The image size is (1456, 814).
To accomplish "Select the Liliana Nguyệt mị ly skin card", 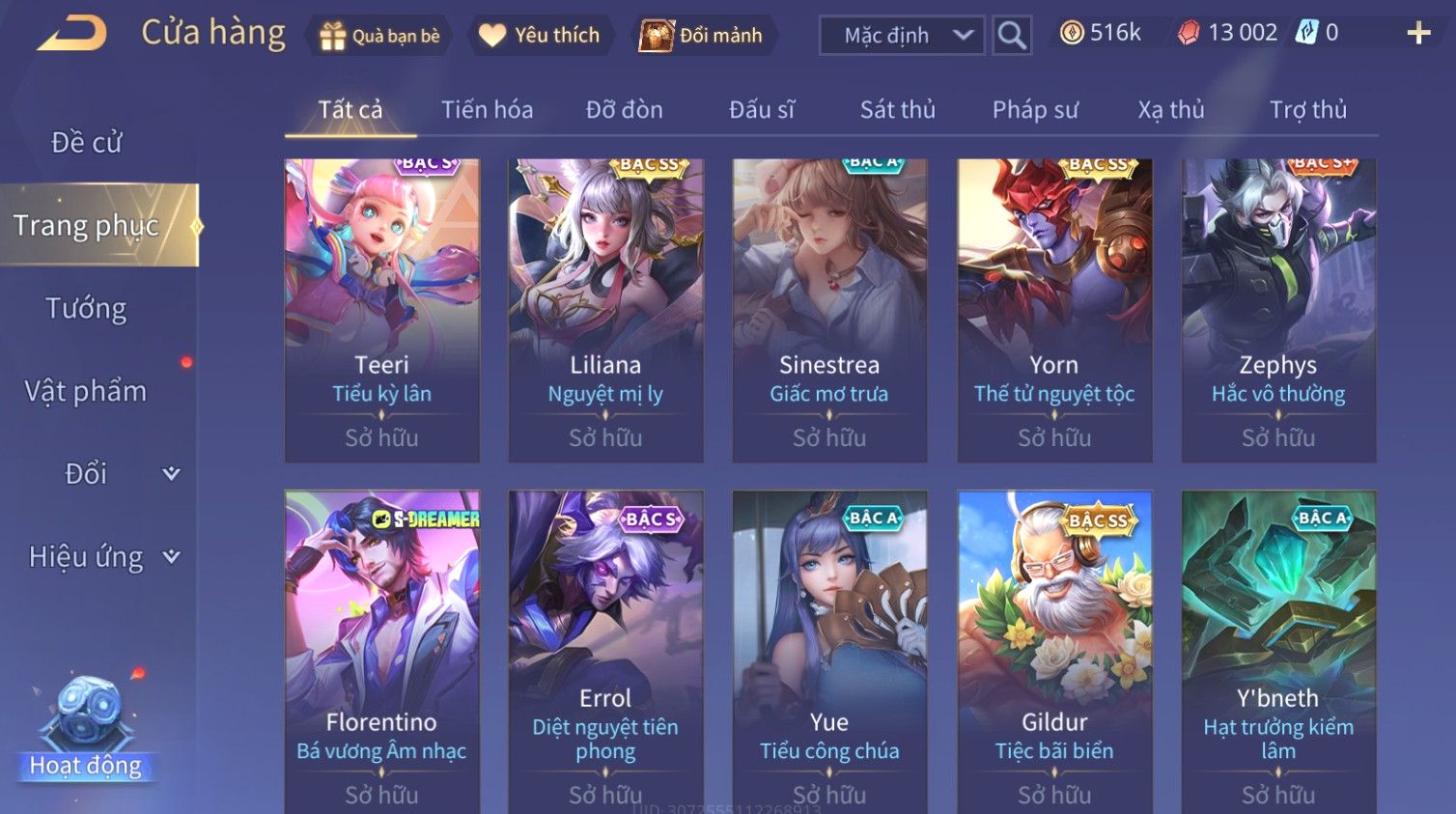I will pos(605,310).
